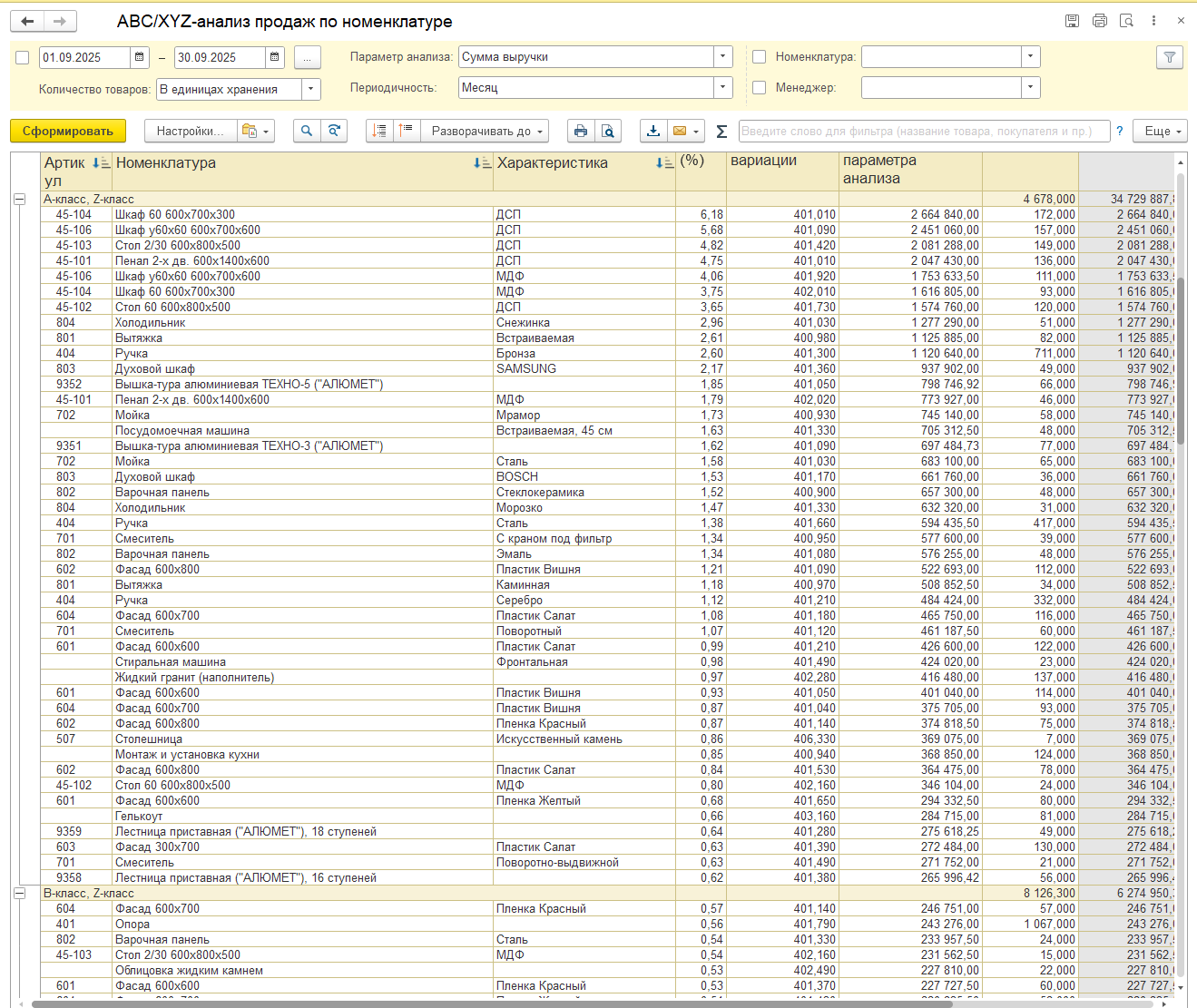Open the Еще menu

pyautogui.click(x=1160, y=132)
